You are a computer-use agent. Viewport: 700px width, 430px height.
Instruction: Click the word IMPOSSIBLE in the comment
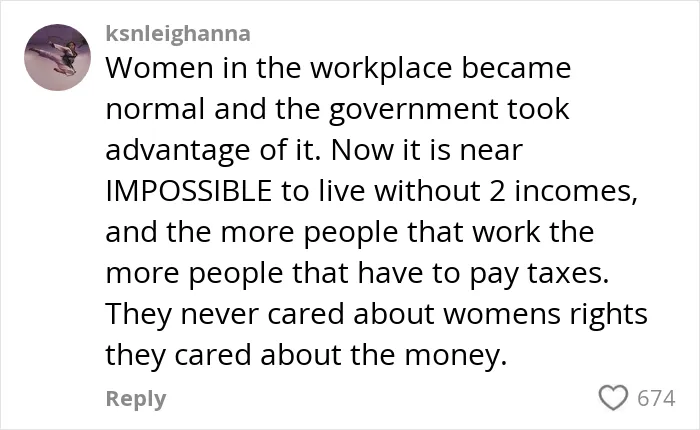pyautogui.click(x=189, y=191)
